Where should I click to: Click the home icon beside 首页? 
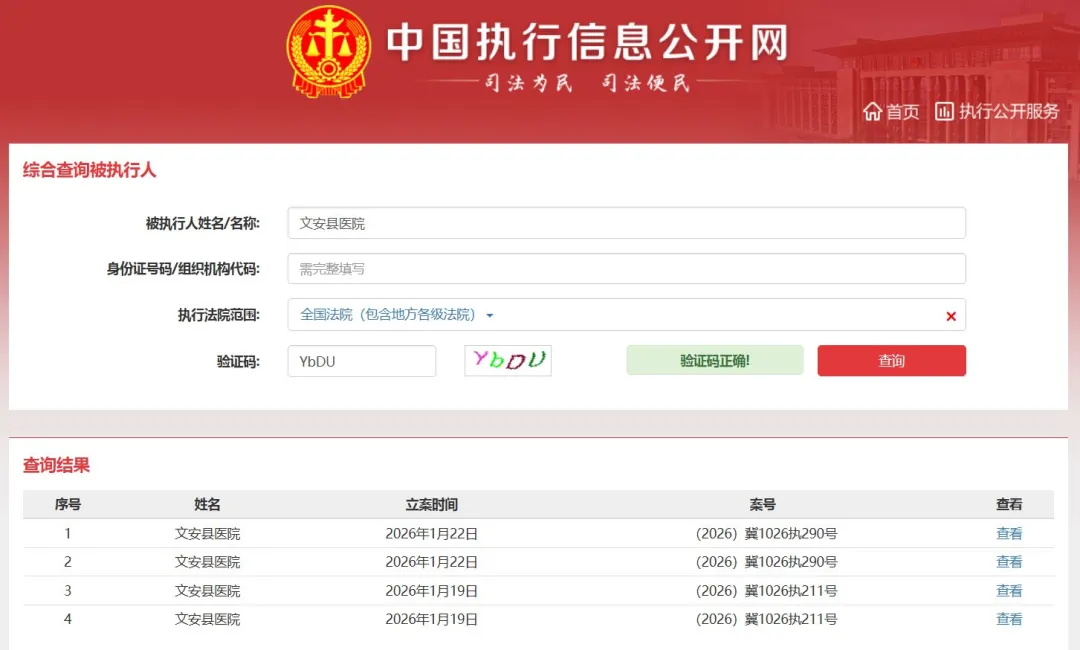click(872, 112)
